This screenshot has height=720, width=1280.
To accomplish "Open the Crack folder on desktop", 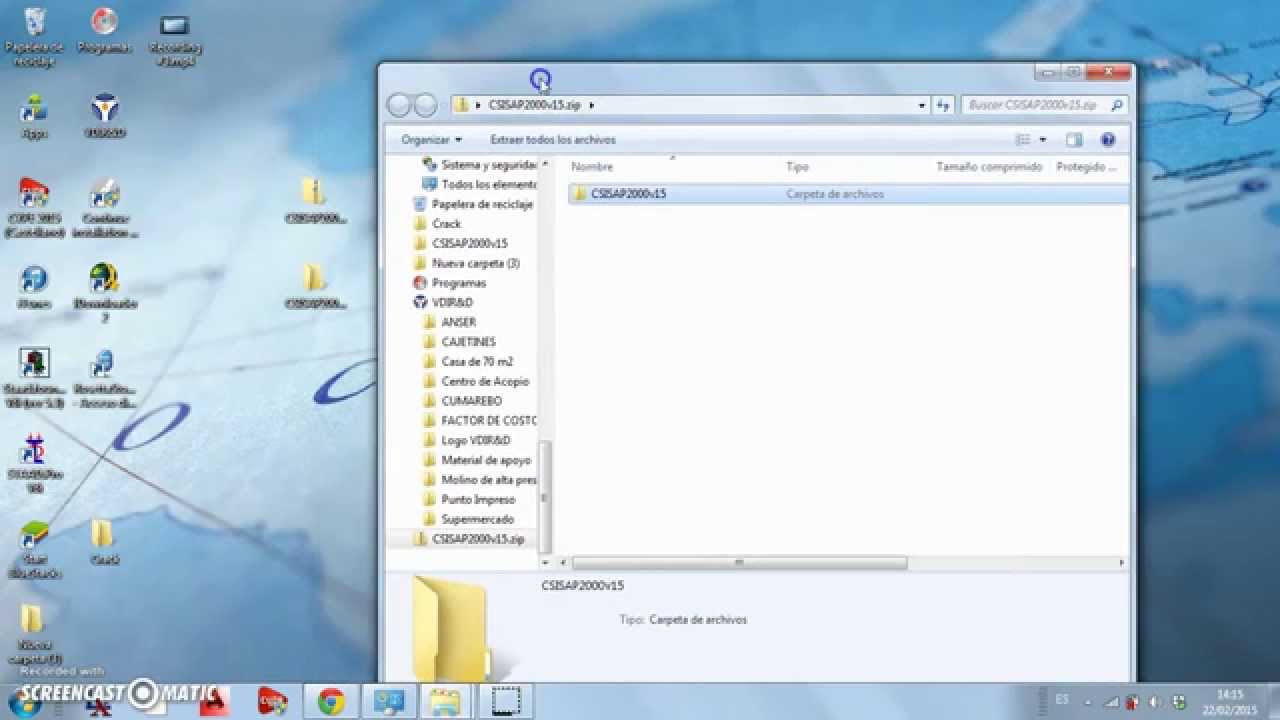I will point(104,542).
